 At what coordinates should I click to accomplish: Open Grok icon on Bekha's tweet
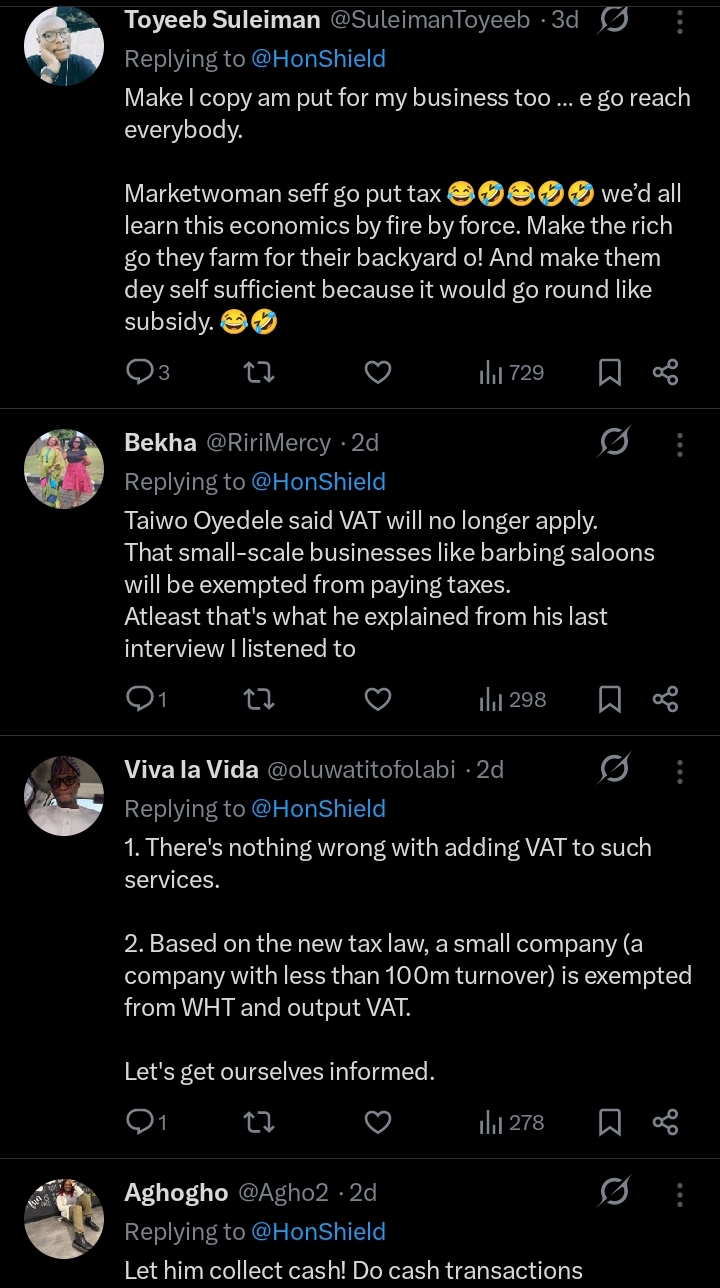[614, 442]
